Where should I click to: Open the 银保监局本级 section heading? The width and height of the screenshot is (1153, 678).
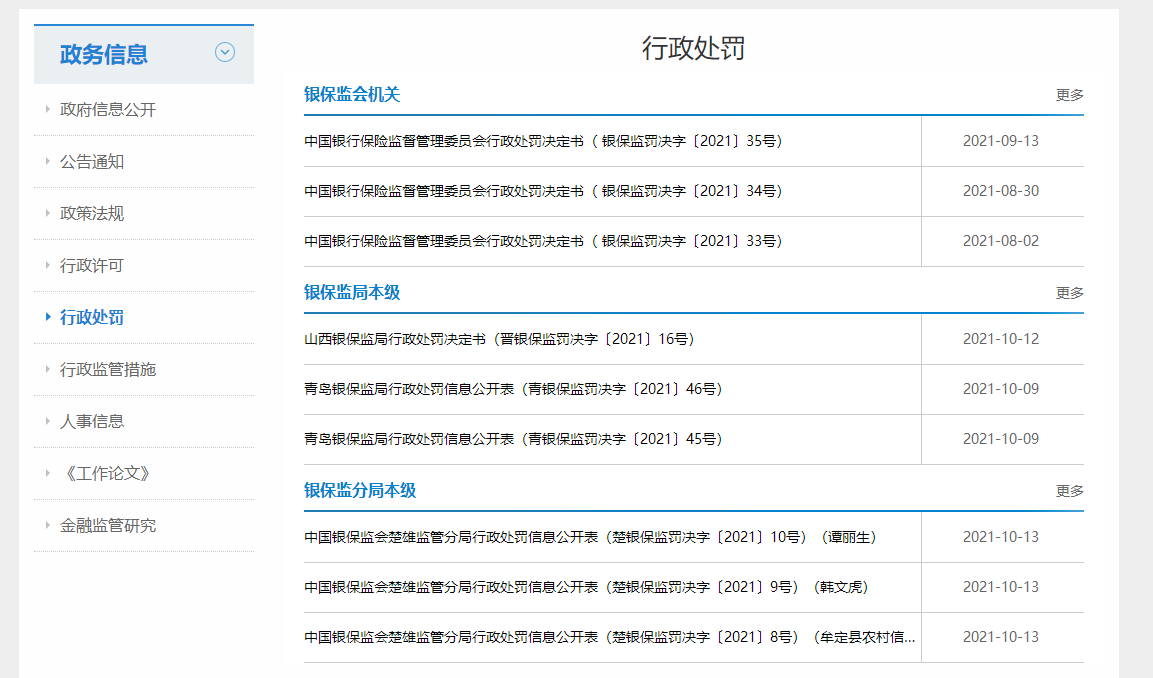coord(352,292)
